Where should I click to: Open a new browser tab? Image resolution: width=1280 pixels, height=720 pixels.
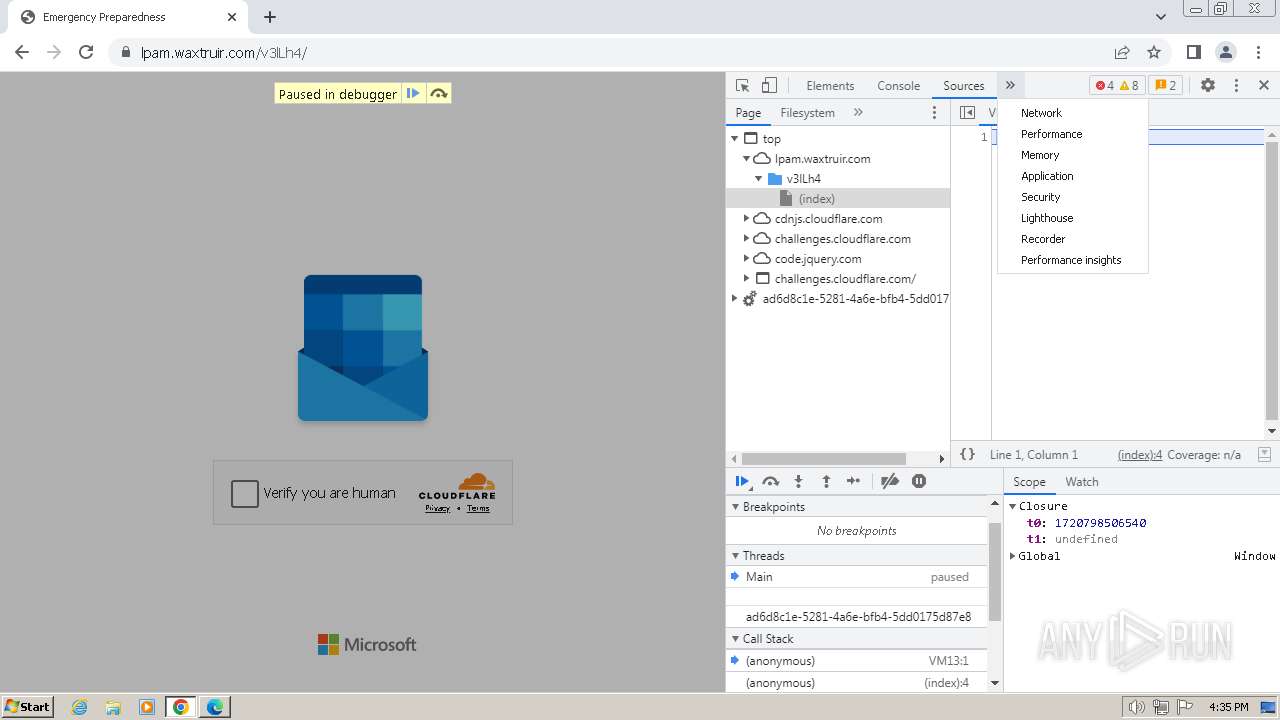point(270,17)
